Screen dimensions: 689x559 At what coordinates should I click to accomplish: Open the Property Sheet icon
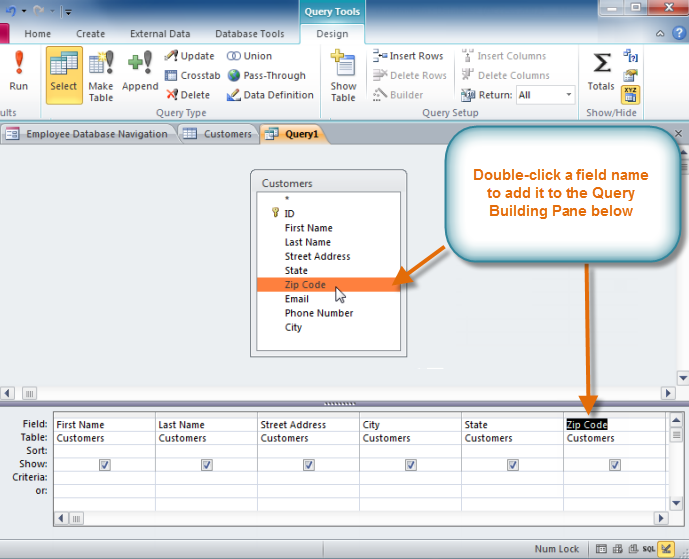click(x=630, y=76)
